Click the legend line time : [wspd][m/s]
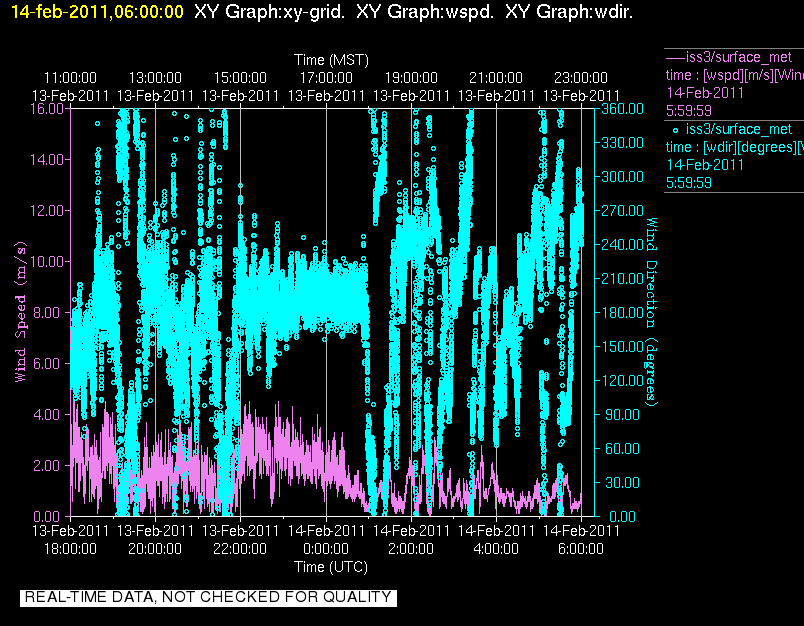The width and height of the screenshot is (804, 626). coord(734,75)
